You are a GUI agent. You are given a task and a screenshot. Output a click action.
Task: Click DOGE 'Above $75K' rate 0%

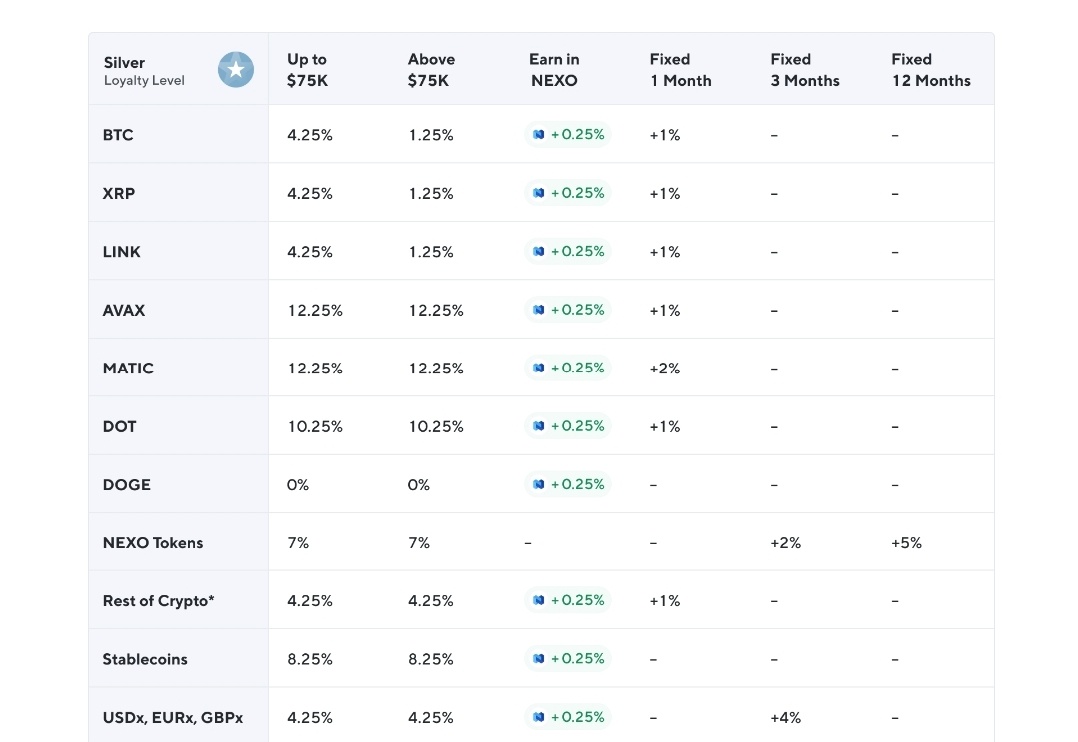pyautogui.click(x=419, y=484)
